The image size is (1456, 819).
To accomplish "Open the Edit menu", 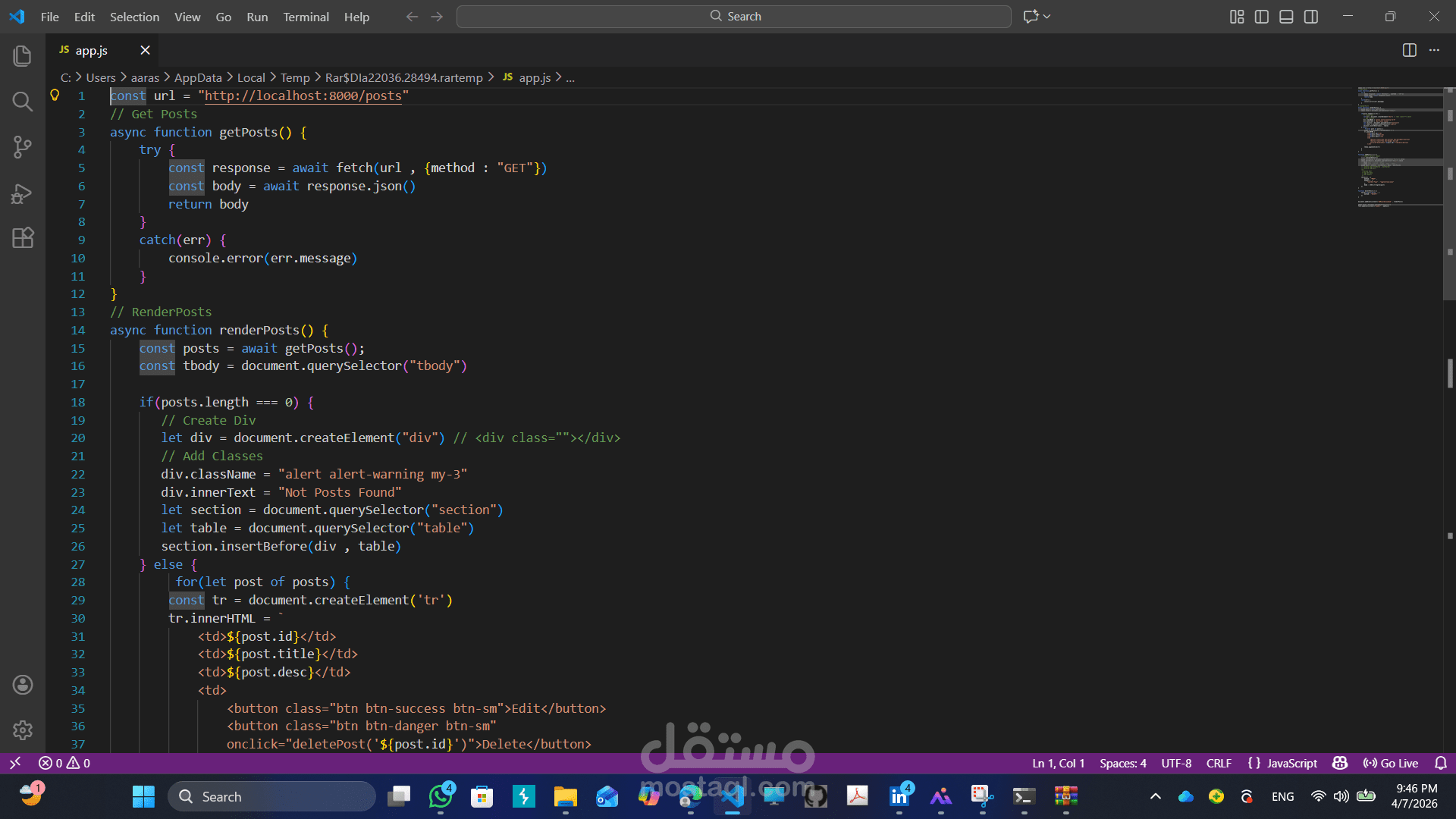I will point(84,17).
